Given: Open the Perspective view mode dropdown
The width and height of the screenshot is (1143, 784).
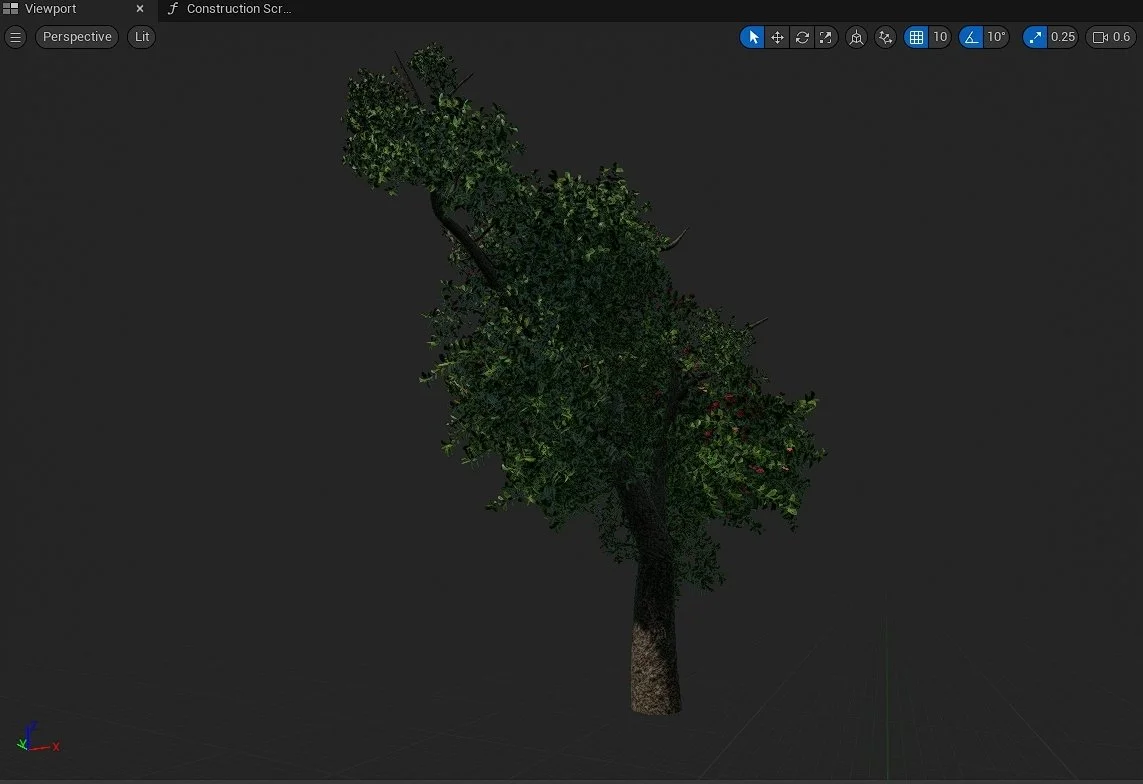Looking at the screenshot, I should pos(76,37).
